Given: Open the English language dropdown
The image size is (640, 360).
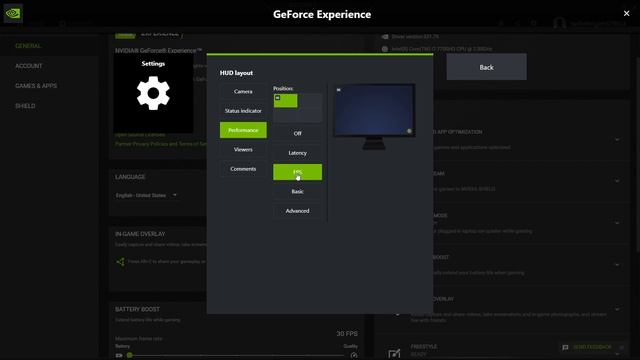Looking at the screenshot, I should pyautogui.click(x=146, y=195).
